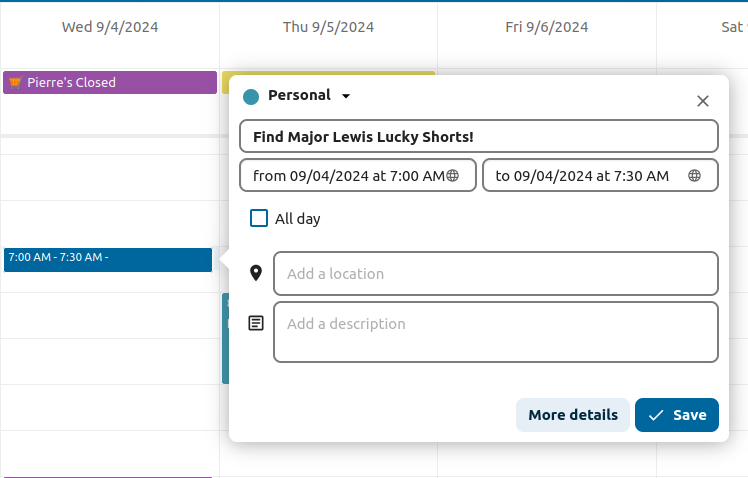Click the More details button
Viewport: 748px width, 478px height.
(573, 415)
